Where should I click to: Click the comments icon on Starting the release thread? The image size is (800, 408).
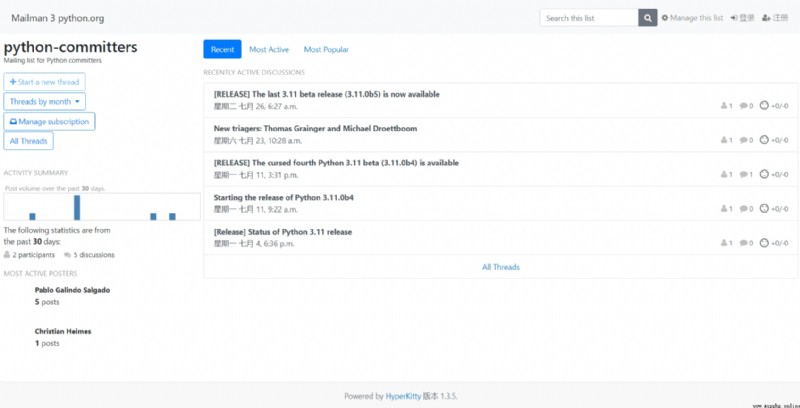pyautogui.click(x=746, y=209)
